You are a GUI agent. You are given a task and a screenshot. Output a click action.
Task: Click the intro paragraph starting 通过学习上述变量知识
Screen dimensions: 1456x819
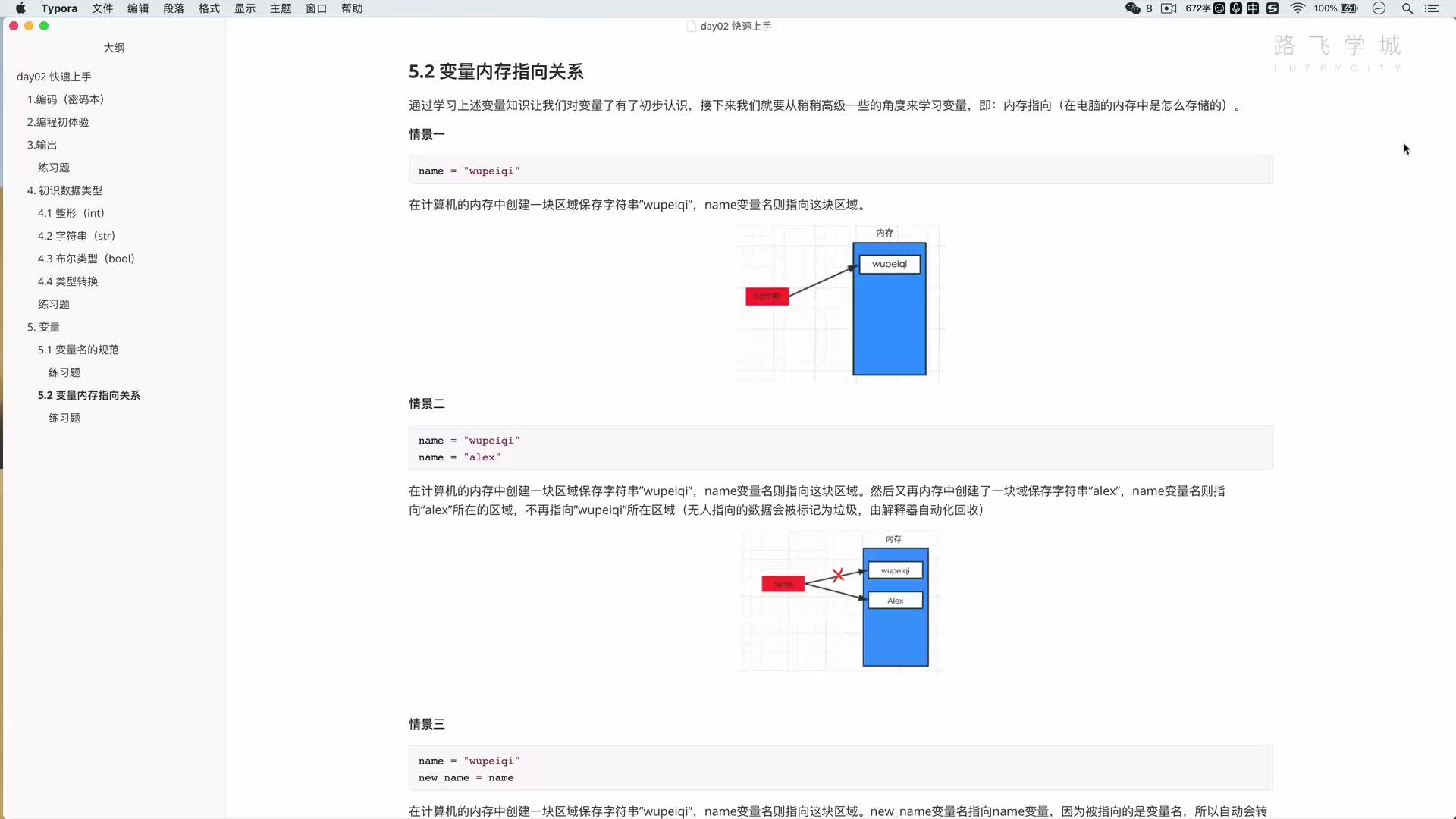pos(827,105)
